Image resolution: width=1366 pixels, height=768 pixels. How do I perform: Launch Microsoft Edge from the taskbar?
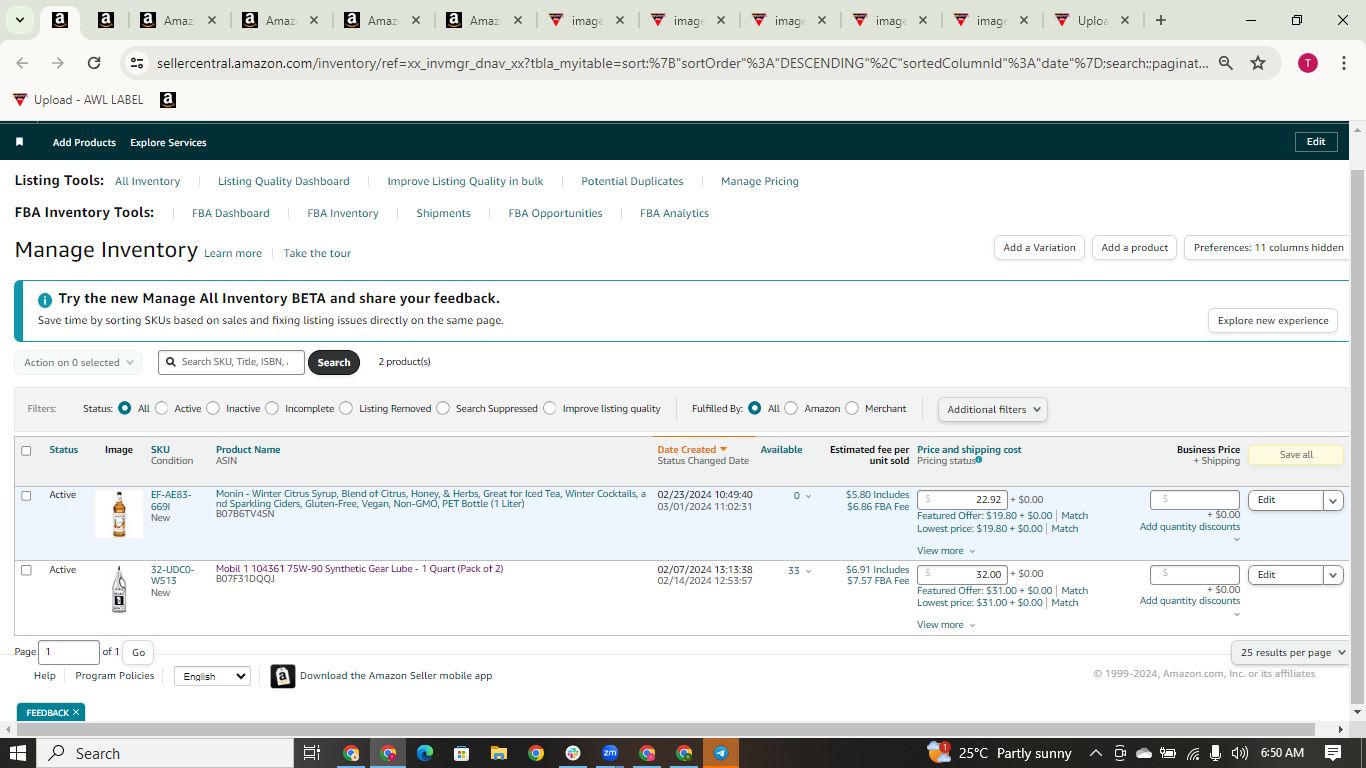pyautogui.click(x=424, y=753)
